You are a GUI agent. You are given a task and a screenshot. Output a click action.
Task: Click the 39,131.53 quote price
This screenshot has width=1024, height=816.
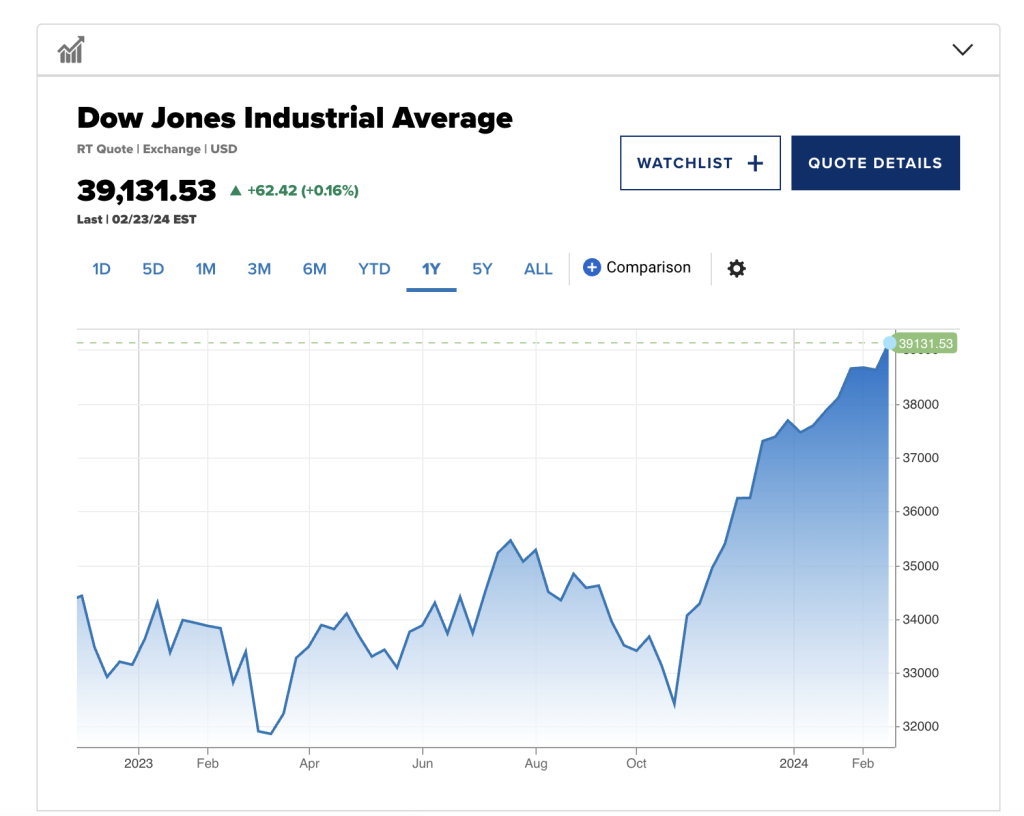click(146, 191)
